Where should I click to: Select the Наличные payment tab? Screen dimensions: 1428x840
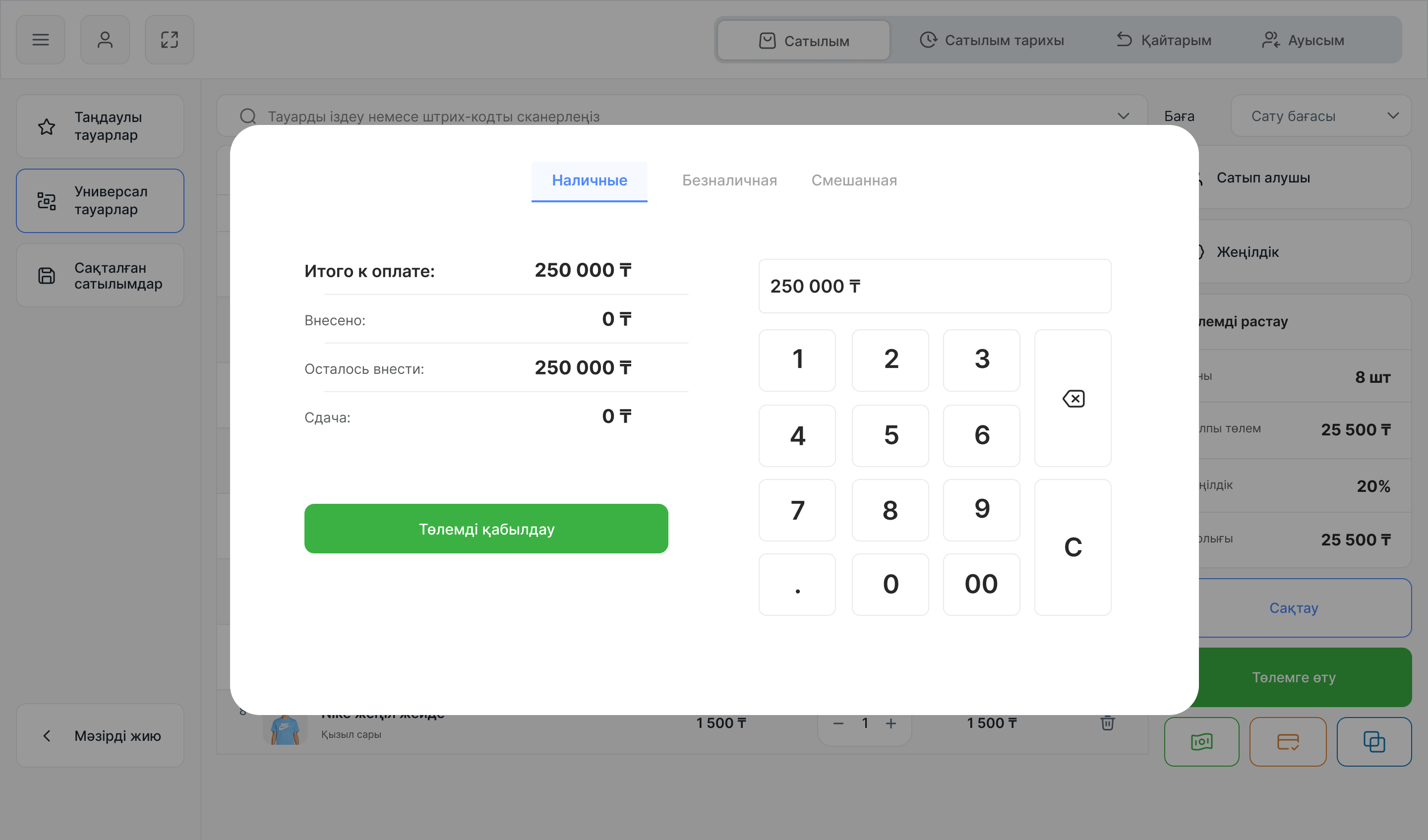[590, 181]
